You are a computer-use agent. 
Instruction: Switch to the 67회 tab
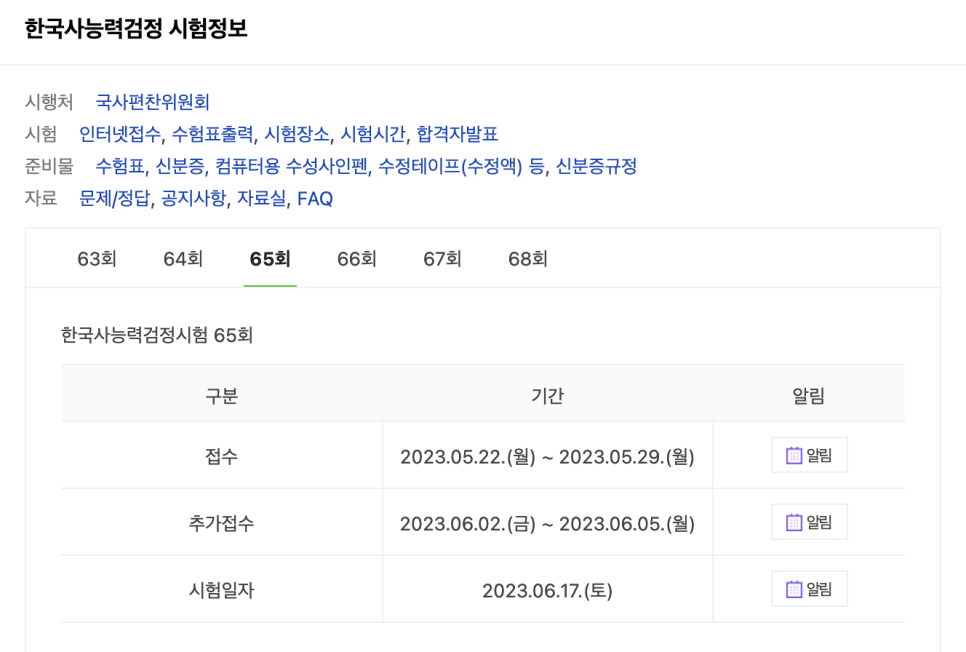(x=442, y=259)
